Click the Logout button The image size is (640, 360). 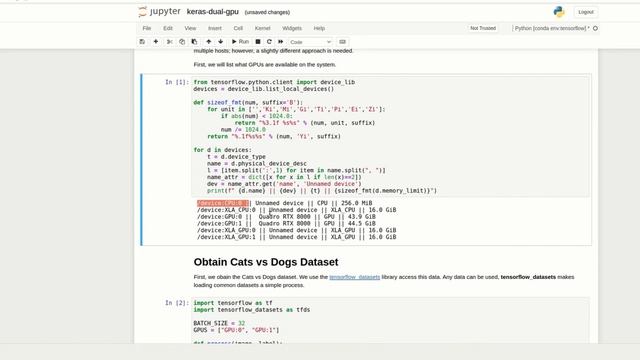click(586, 12)
